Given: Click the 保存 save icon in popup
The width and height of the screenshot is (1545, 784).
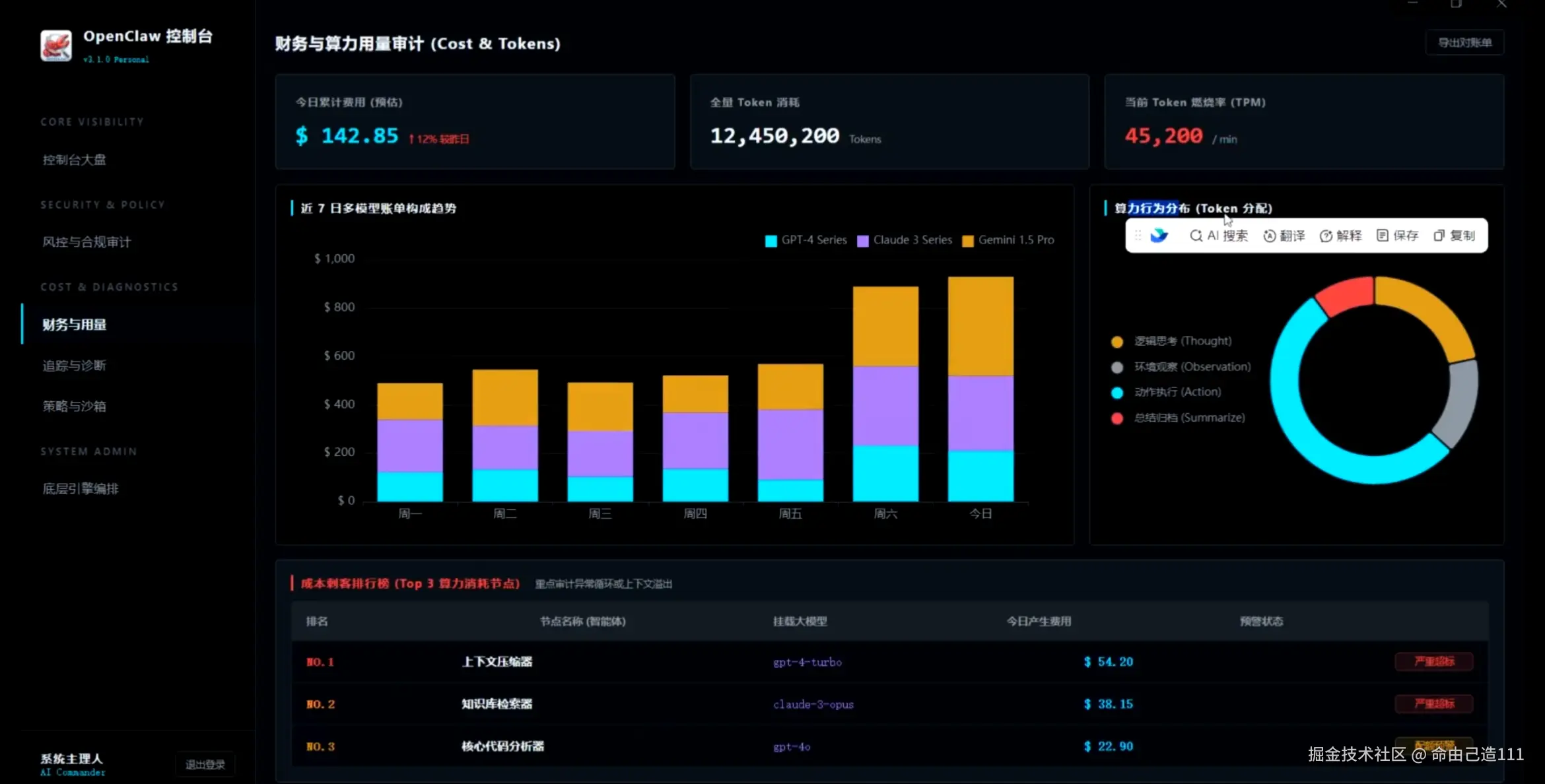Looking at the screenshot, I should 1382,236.
